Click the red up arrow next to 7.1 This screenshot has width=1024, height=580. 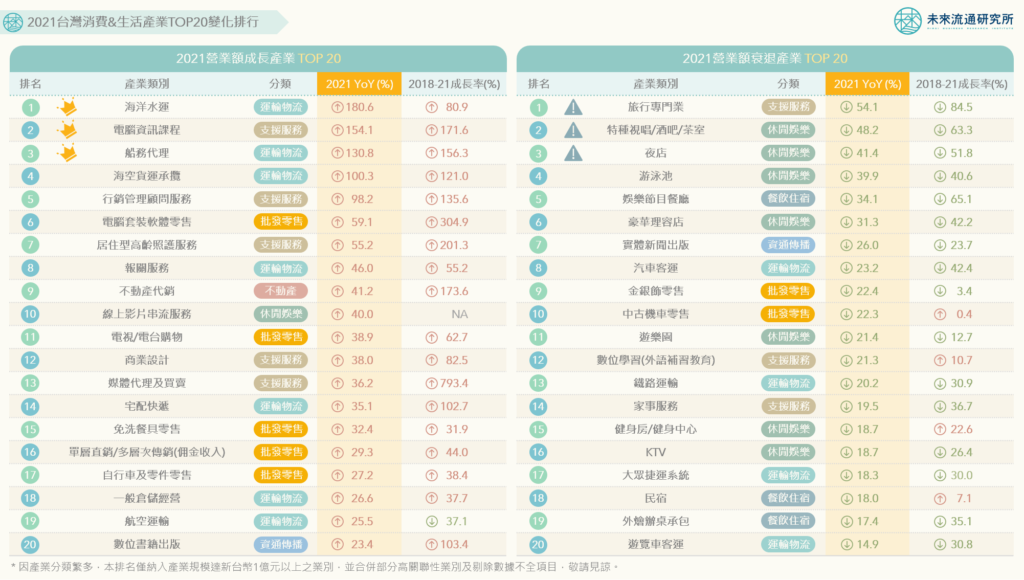pos(940,498)
